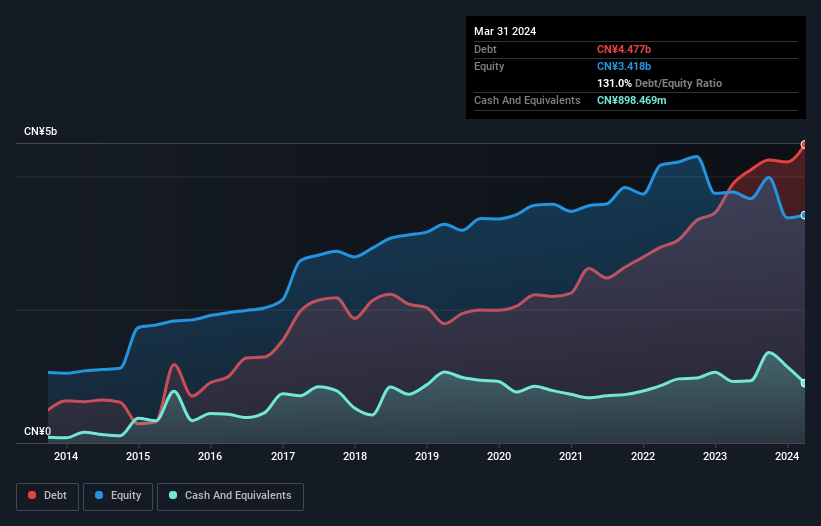Toggle Cash And Equivalents legend button
Image resolution: width=821 pixels, height=526 pixels.
coord(230,496)
